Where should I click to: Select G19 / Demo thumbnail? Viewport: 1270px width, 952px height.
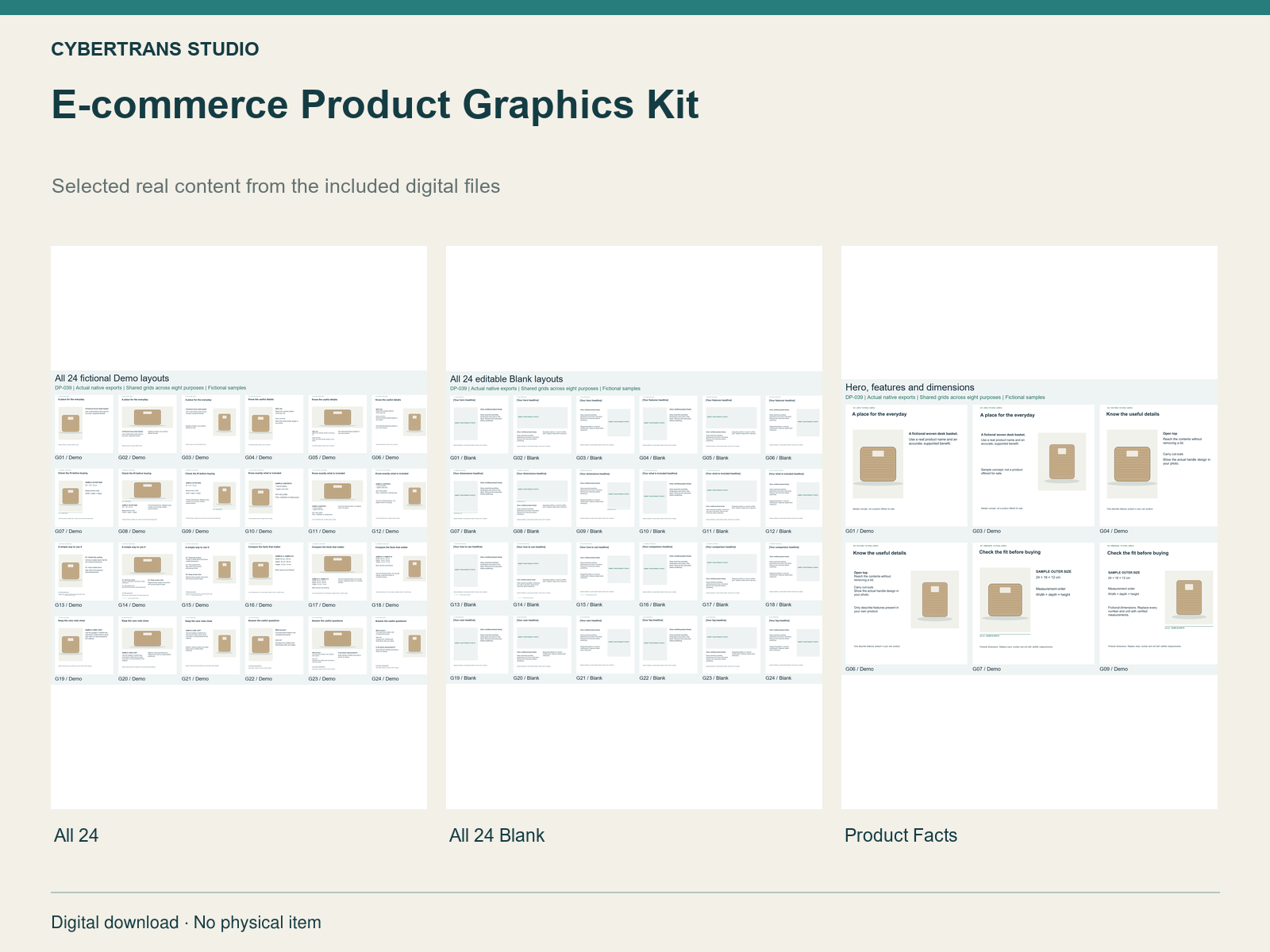[84, 646]
